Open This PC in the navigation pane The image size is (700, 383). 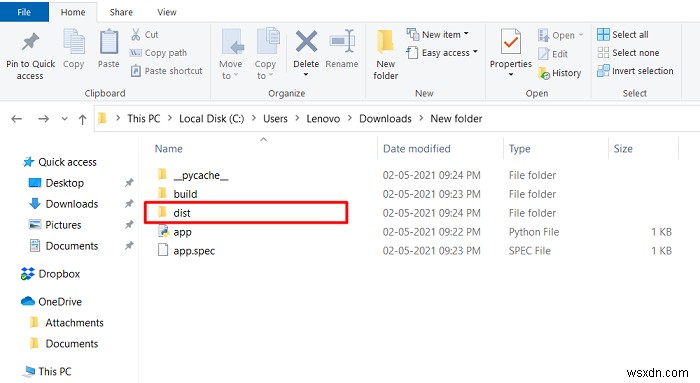point(54,371)
